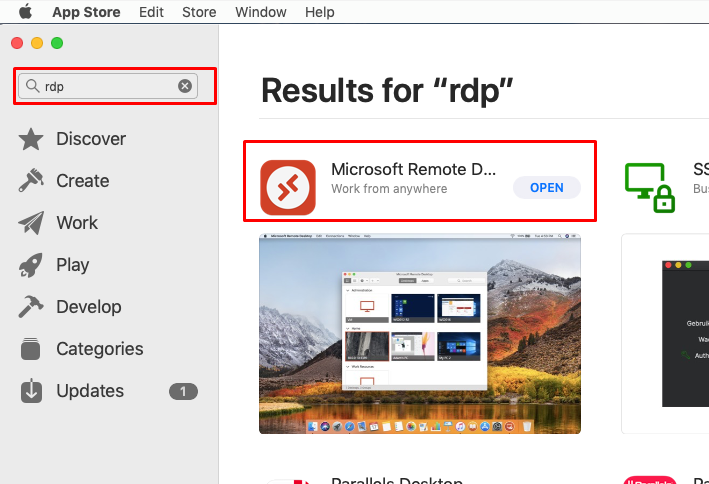Open the Help menu
The width and height of the screenshot is (709, 484).
[x=320, y=12]
